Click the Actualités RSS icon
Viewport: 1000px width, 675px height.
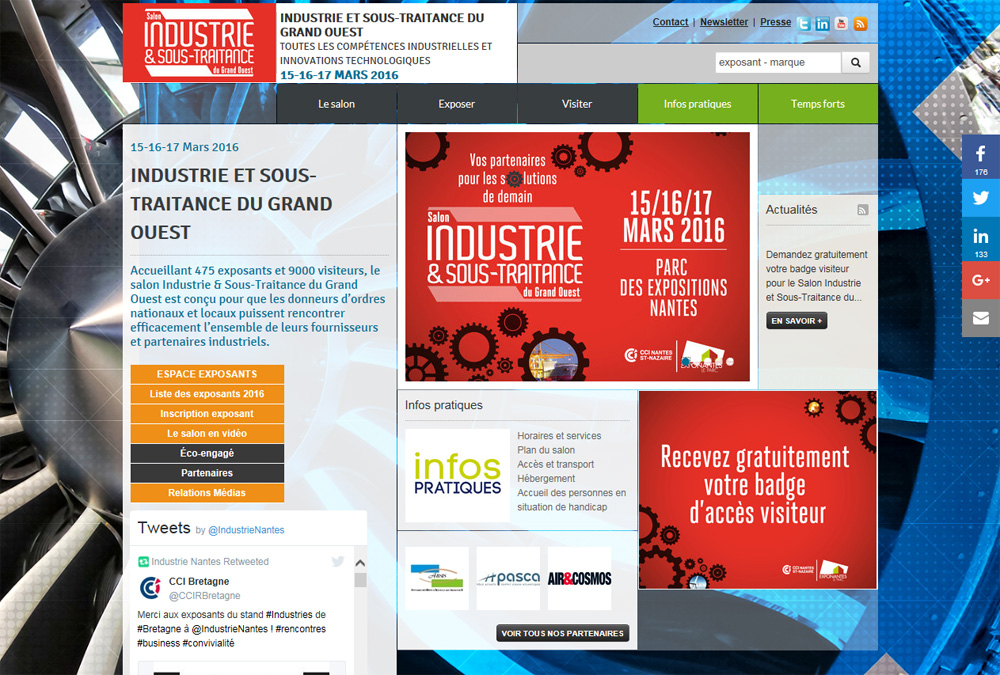tap(862, 210)
